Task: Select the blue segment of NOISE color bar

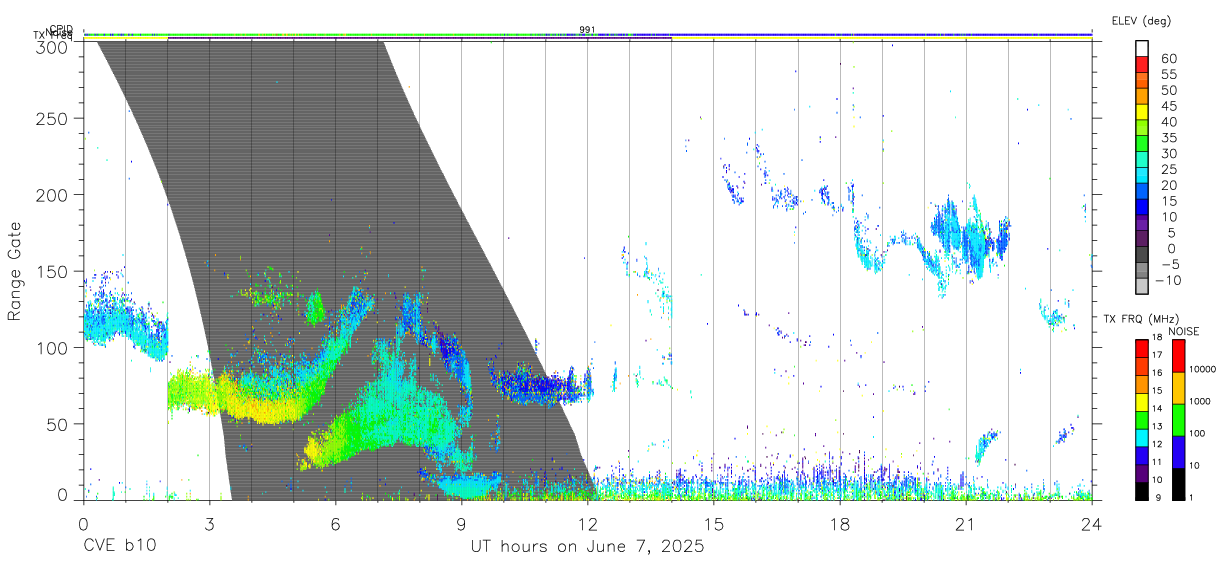Action: coord(1178,452)
